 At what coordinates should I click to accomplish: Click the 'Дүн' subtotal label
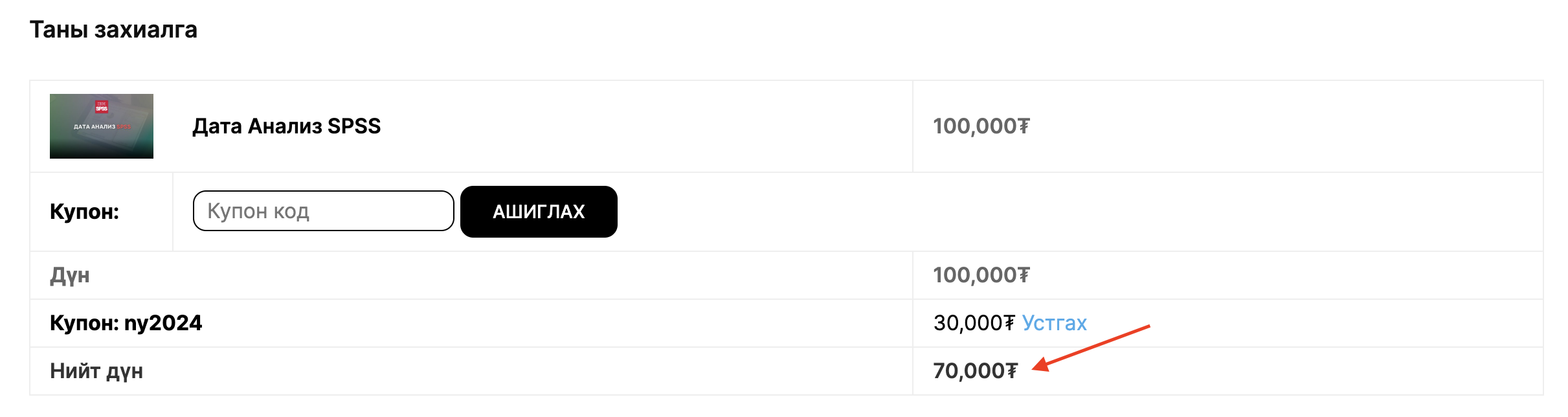click(x=70, y=276)
